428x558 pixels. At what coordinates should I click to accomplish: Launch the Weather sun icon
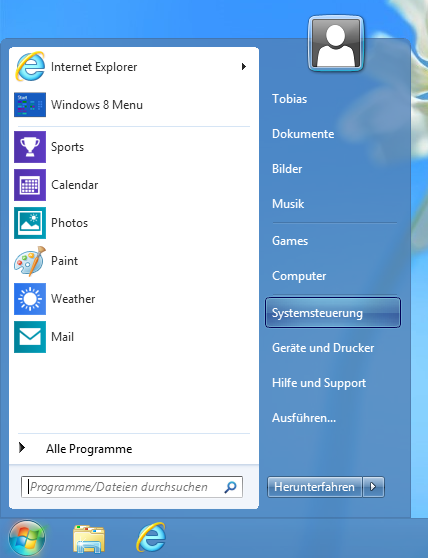point(30,299)
